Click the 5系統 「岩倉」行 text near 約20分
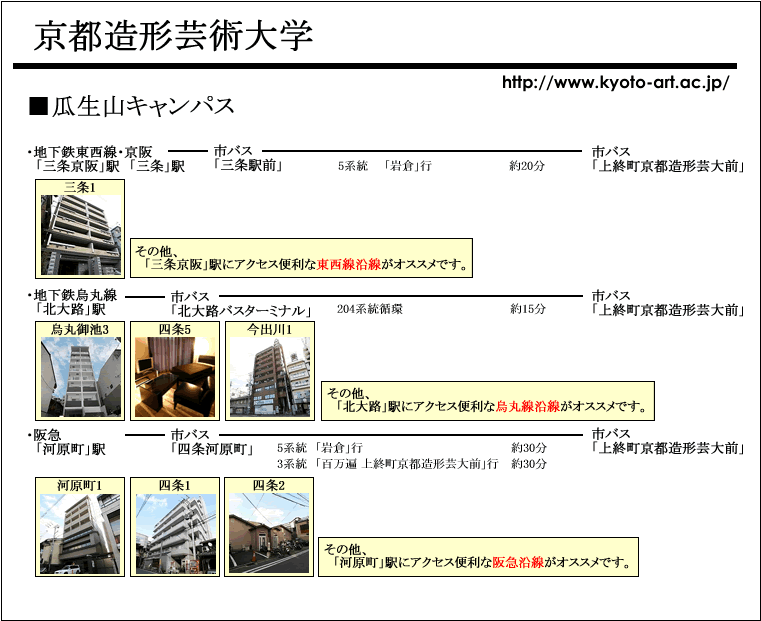The width and height of the screenshot is (761, 621). click(385, 166)
